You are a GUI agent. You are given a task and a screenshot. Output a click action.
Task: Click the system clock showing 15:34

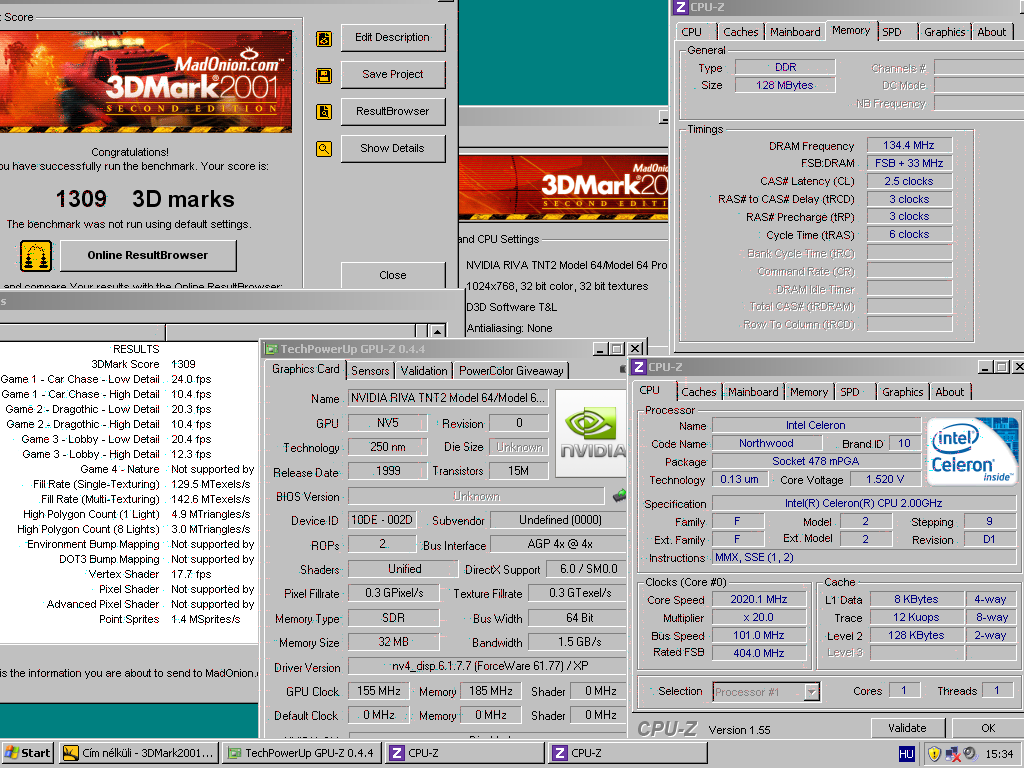[x=999, y=754]
